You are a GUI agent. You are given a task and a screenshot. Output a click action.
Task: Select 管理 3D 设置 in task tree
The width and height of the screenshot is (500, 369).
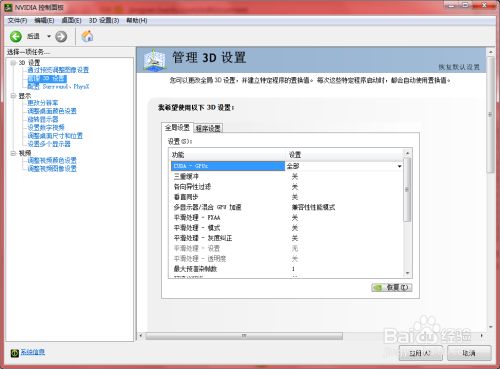point(47,79)
